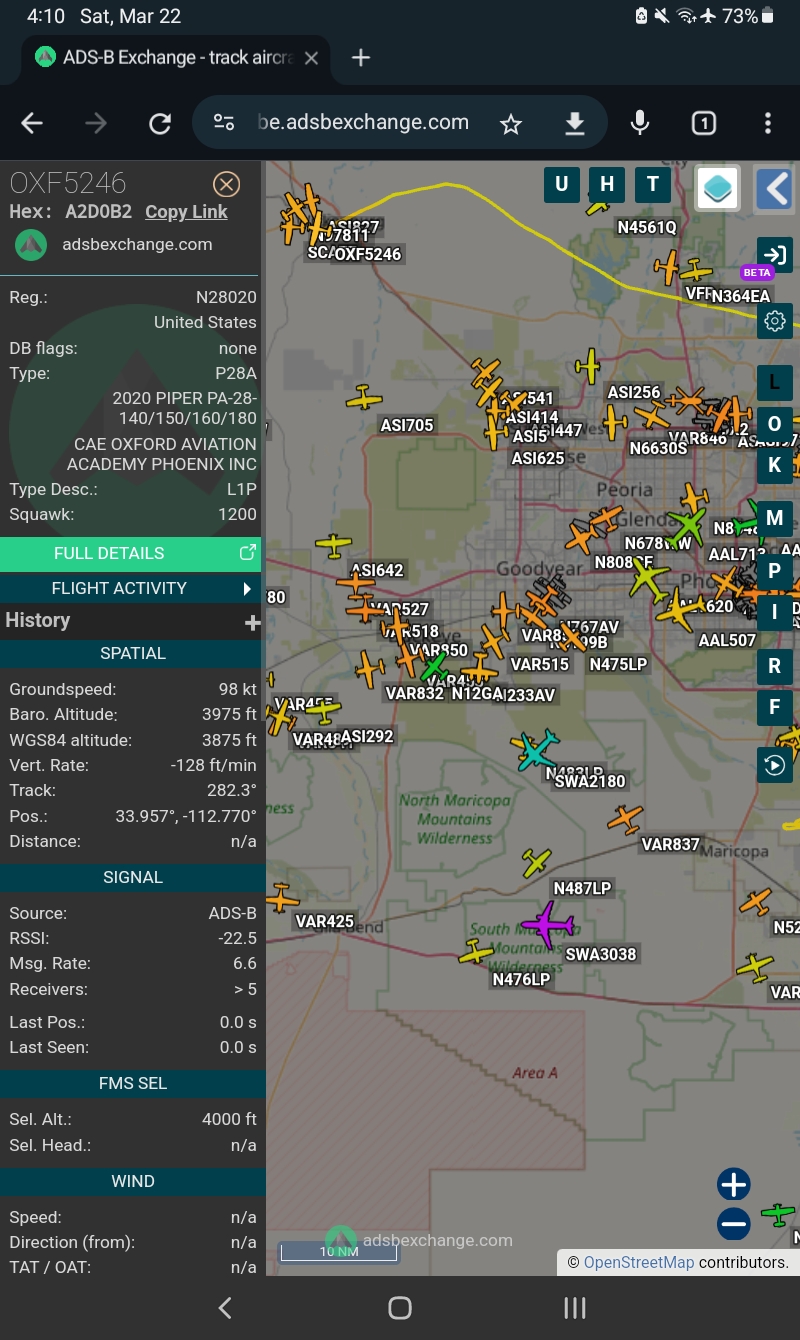Screen dimensions: 800x1340
Task: Open the OpenStreetMap attribution link
Action: click(638, 1262)
